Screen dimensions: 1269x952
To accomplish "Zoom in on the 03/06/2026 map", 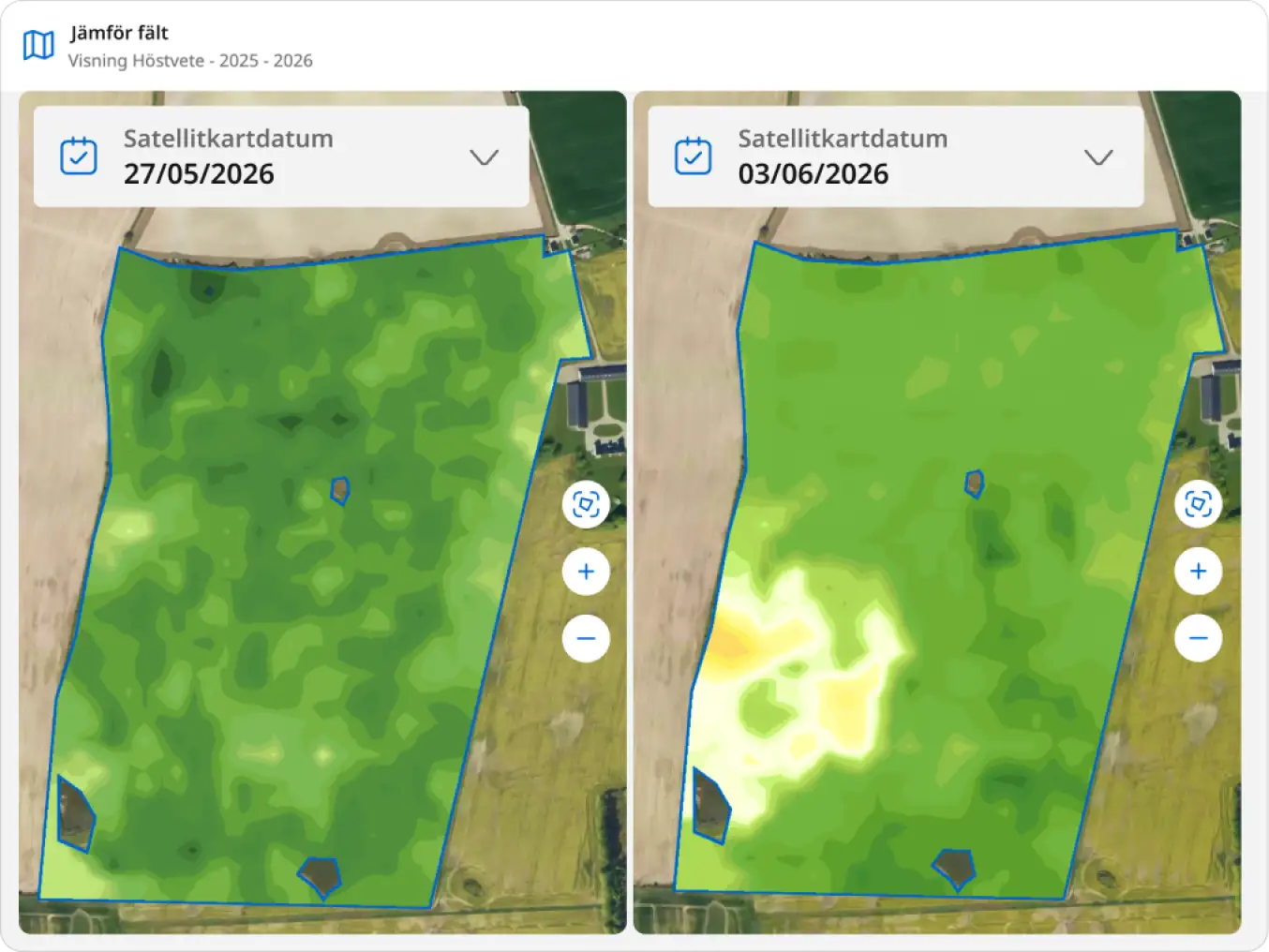I will pos(1199,572).
